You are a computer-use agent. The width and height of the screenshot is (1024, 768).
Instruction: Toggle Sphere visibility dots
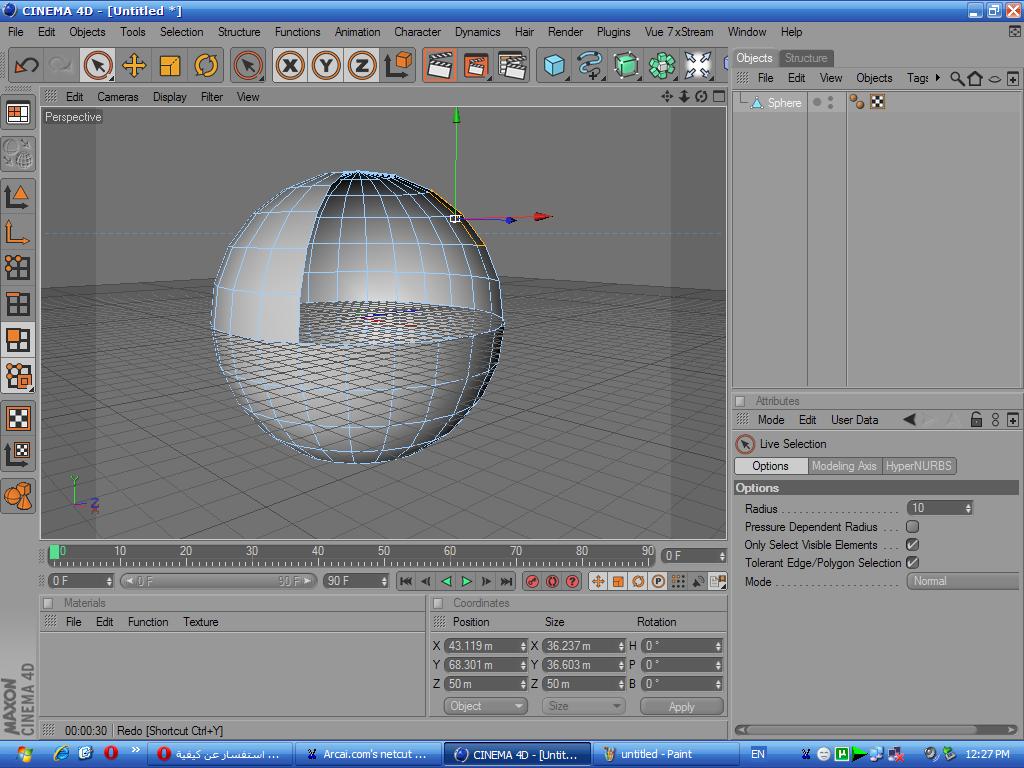point(831,102)
